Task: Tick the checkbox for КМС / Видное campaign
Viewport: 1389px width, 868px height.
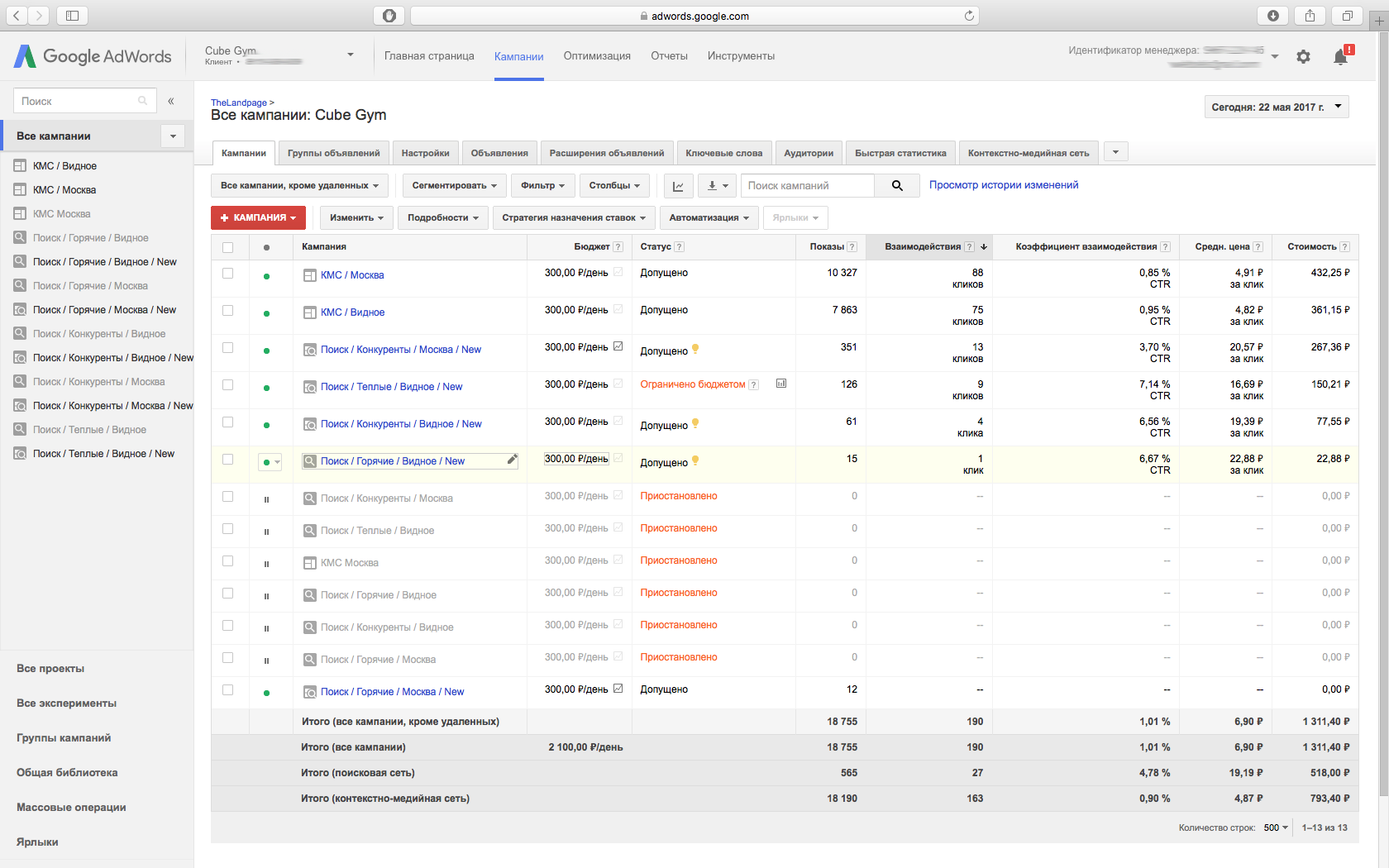Action: (x=228, y=311)
